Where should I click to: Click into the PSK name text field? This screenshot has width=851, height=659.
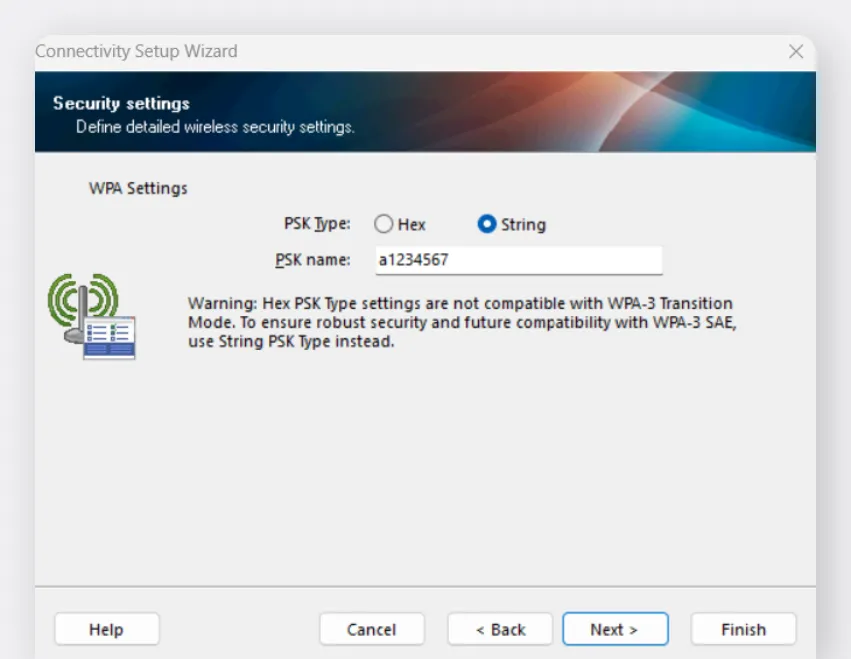(518, 260)
